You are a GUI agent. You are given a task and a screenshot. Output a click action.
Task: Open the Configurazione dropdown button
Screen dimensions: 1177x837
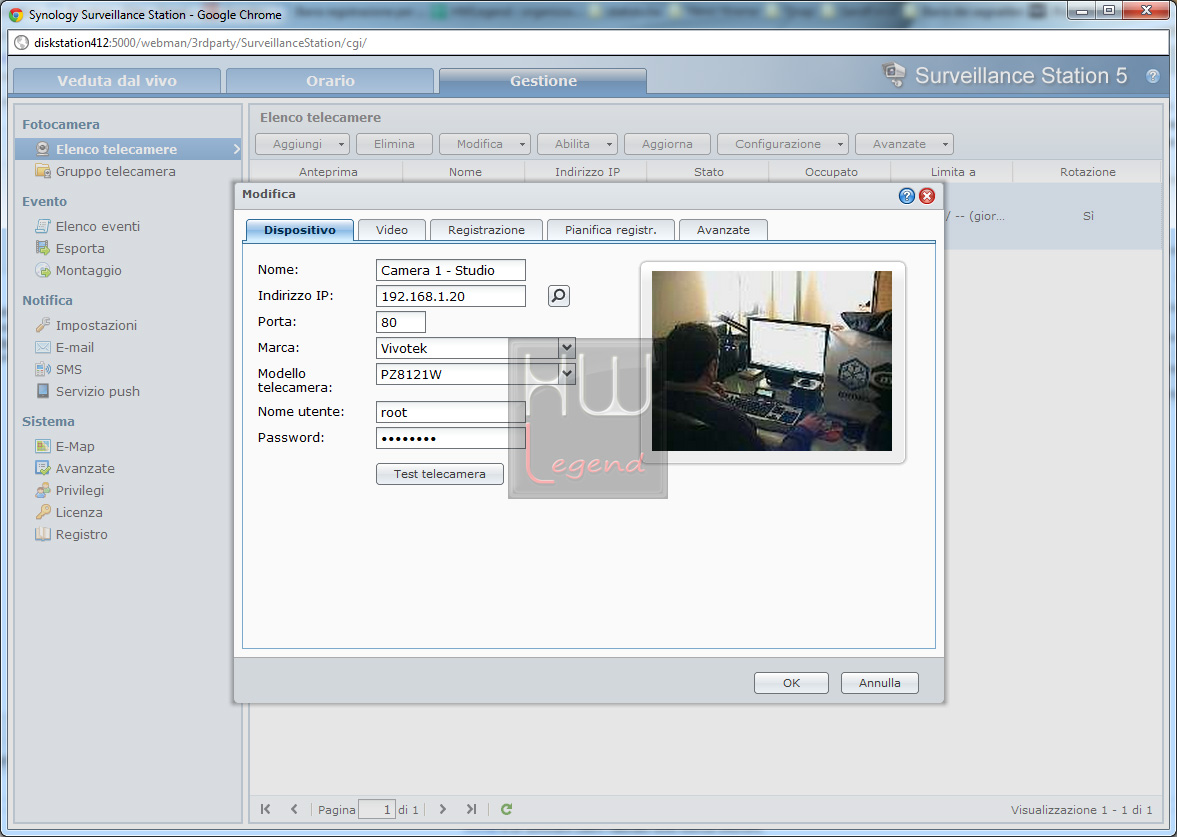(x=783, y=144)
